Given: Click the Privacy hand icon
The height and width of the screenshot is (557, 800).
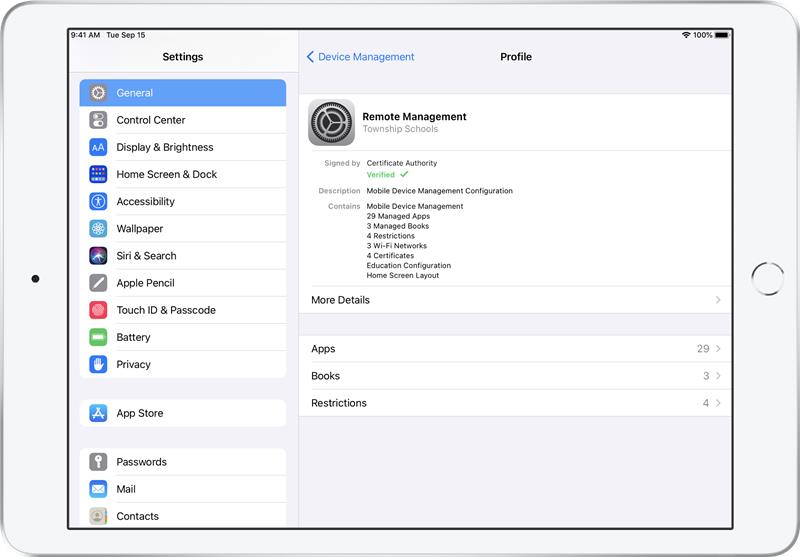Looking at the screenshot, I should 98,364.
